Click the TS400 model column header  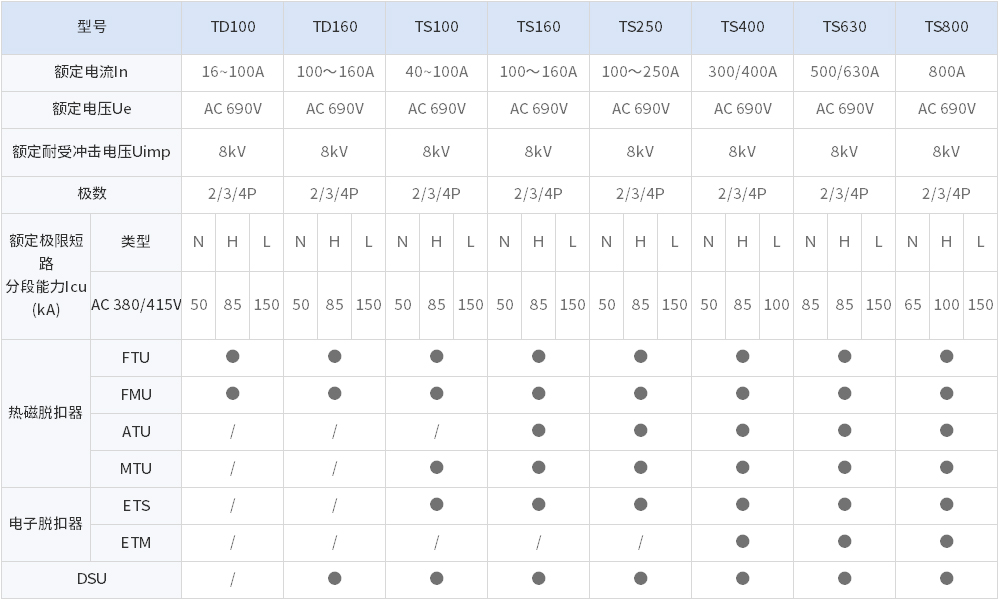[x=743, y=27]
